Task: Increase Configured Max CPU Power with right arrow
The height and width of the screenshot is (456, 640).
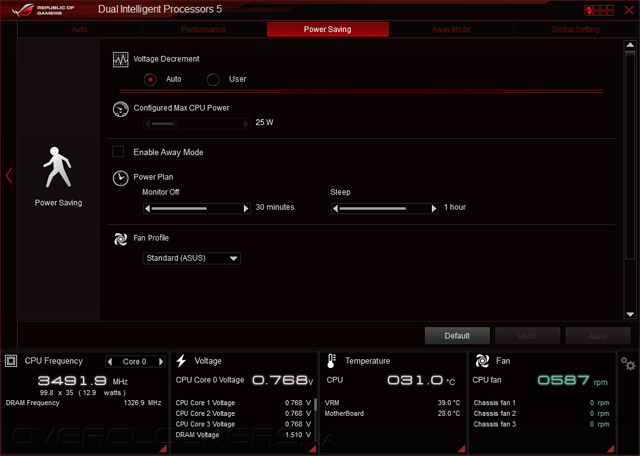Action: point(246,124)
